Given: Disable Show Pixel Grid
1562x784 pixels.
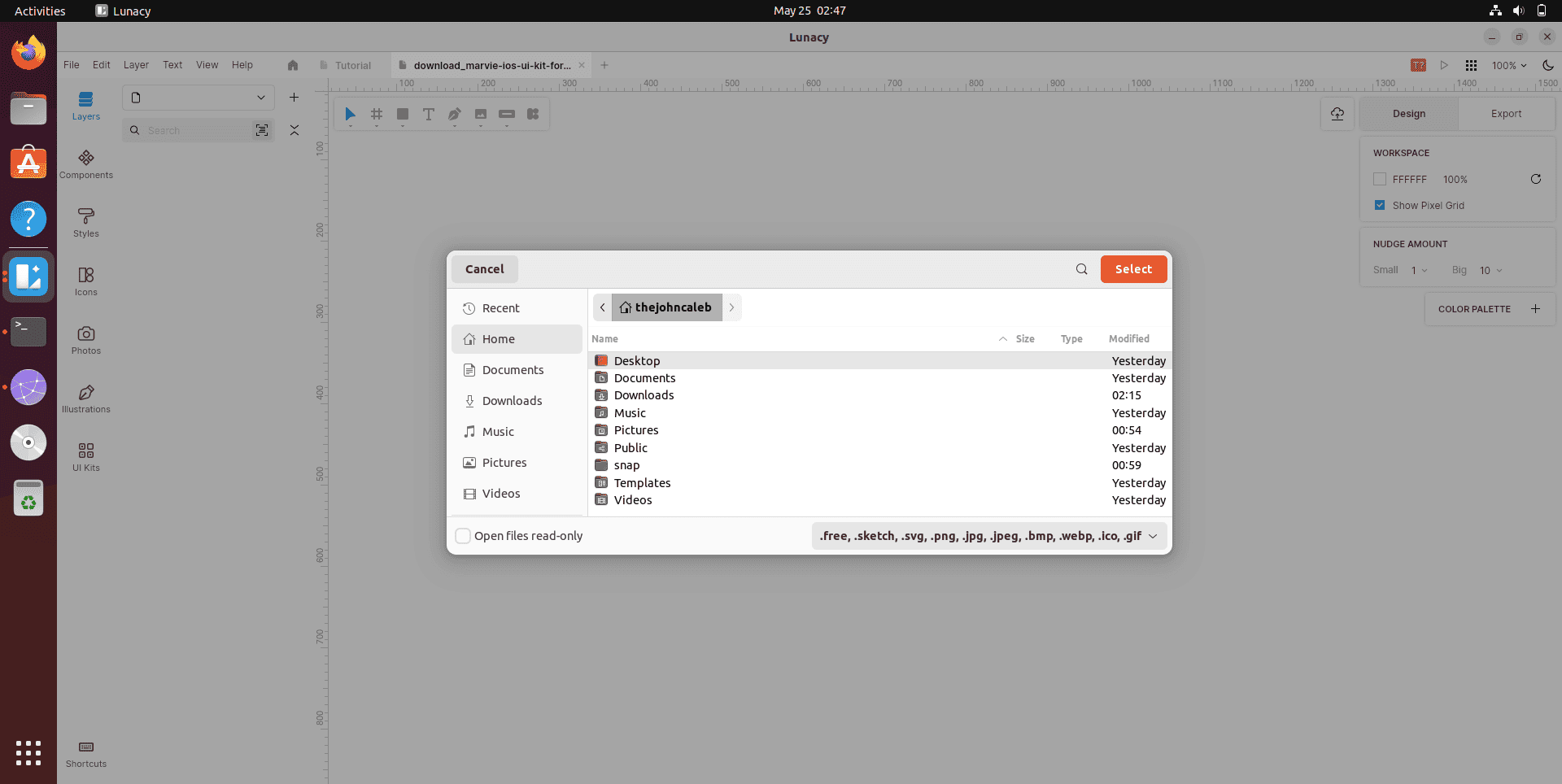Looking at the screenshot, I should click(1379, 205).
